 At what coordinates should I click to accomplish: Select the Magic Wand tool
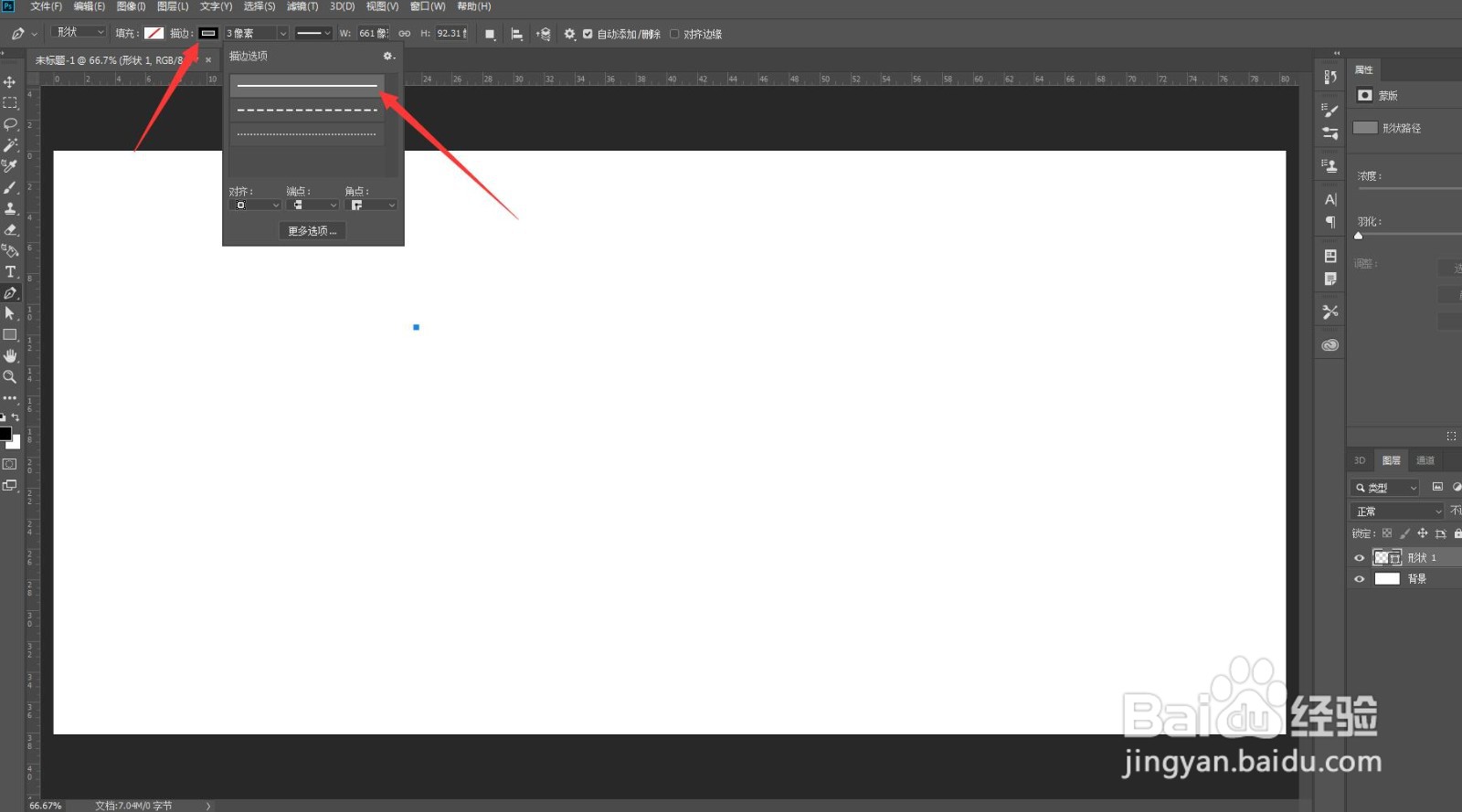pos(10,145)
